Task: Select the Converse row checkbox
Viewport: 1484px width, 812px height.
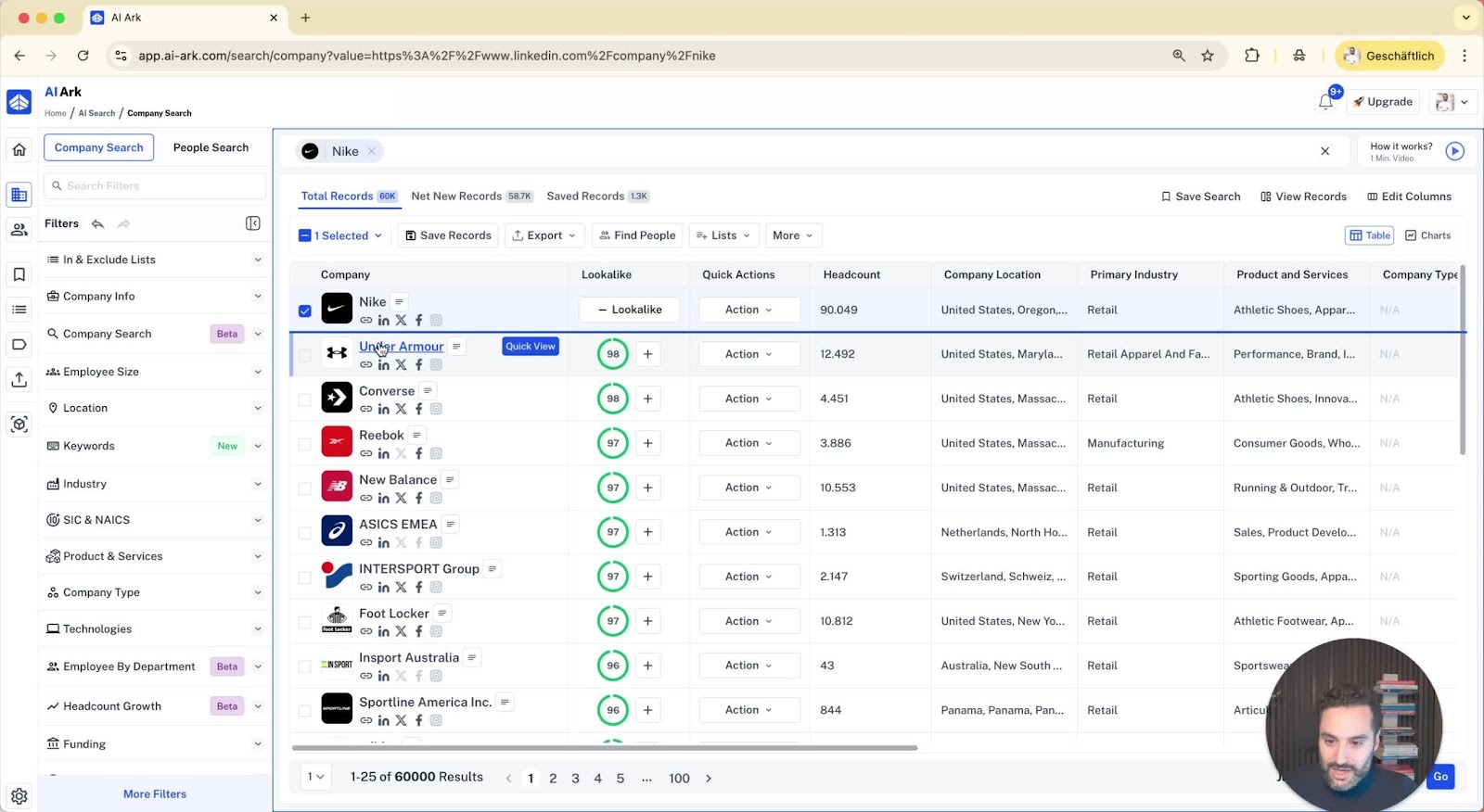Action: pyautogui.click(x=305, y=400)
